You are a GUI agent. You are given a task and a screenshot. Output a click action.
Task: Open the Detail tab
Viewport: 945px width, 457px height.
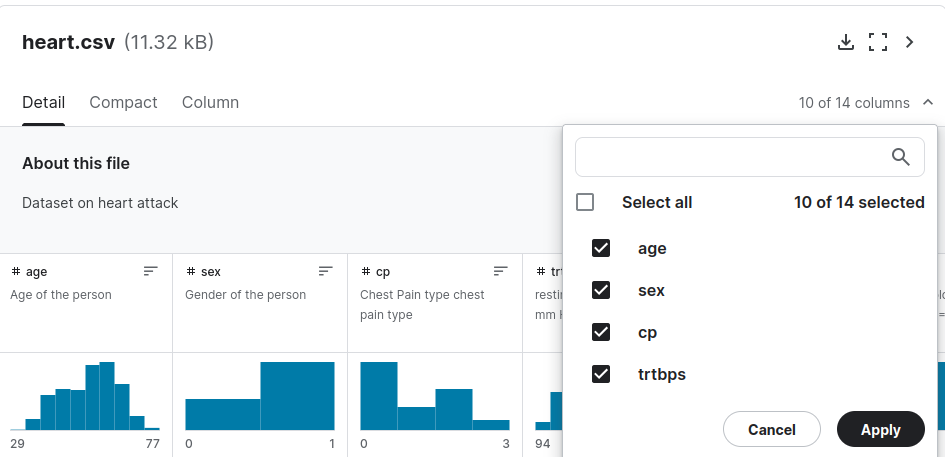pos(43,102)
